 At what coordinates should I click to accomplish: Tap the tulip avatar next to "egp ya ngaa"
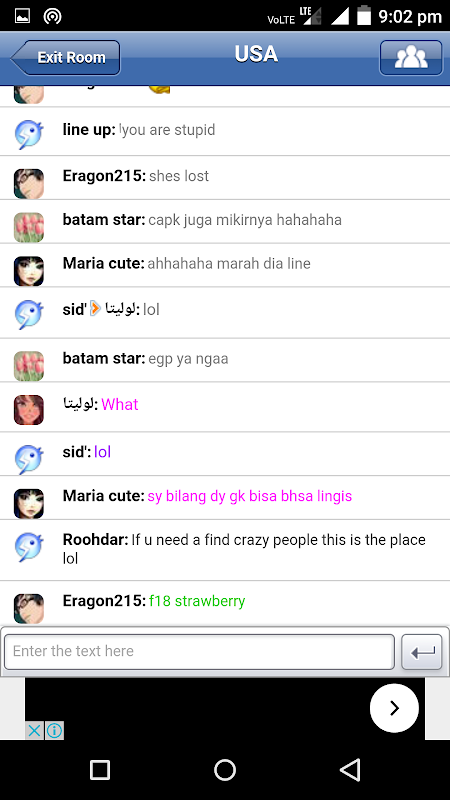[x=29, y=366]
